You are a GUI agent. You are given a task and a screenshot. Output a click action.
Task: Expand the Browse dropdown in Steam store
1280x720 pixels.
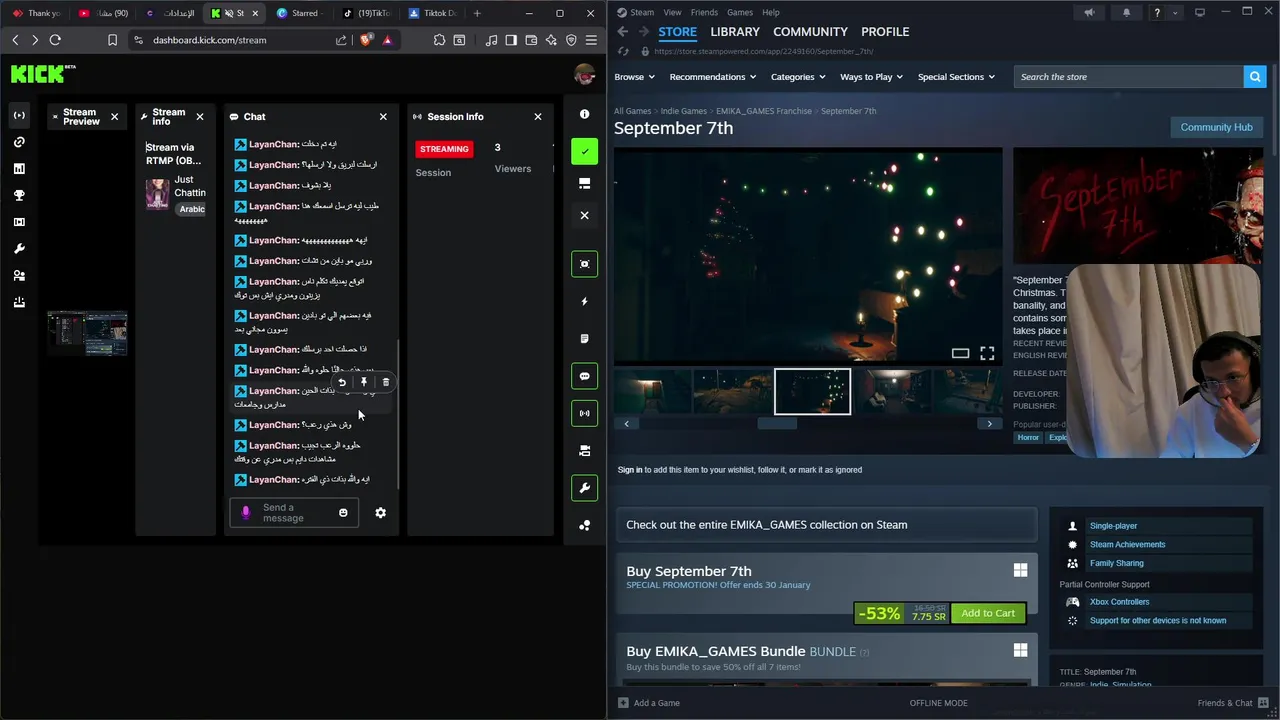tap(634, 77)
